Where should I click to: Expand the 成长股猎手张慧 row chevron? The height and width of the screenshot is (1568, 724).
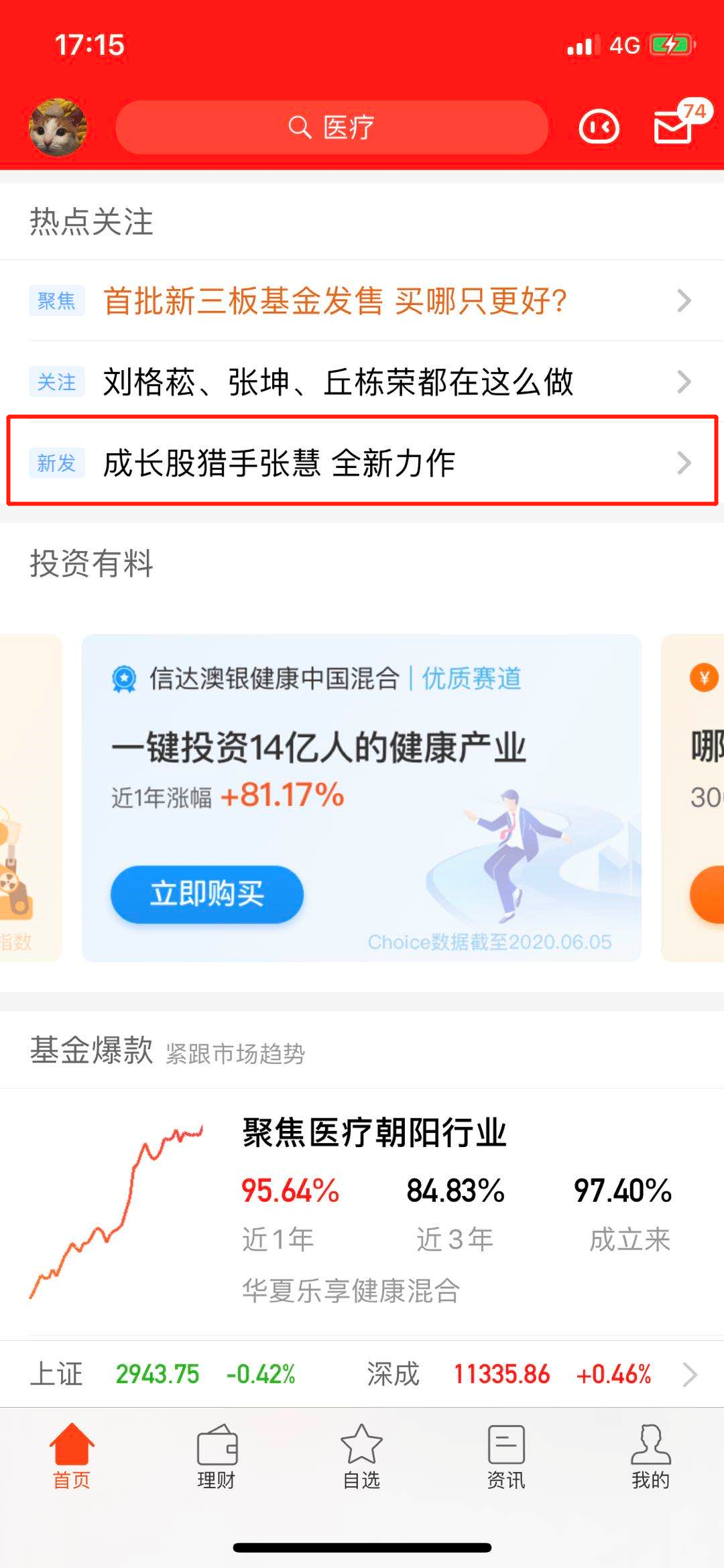point(684,463)
